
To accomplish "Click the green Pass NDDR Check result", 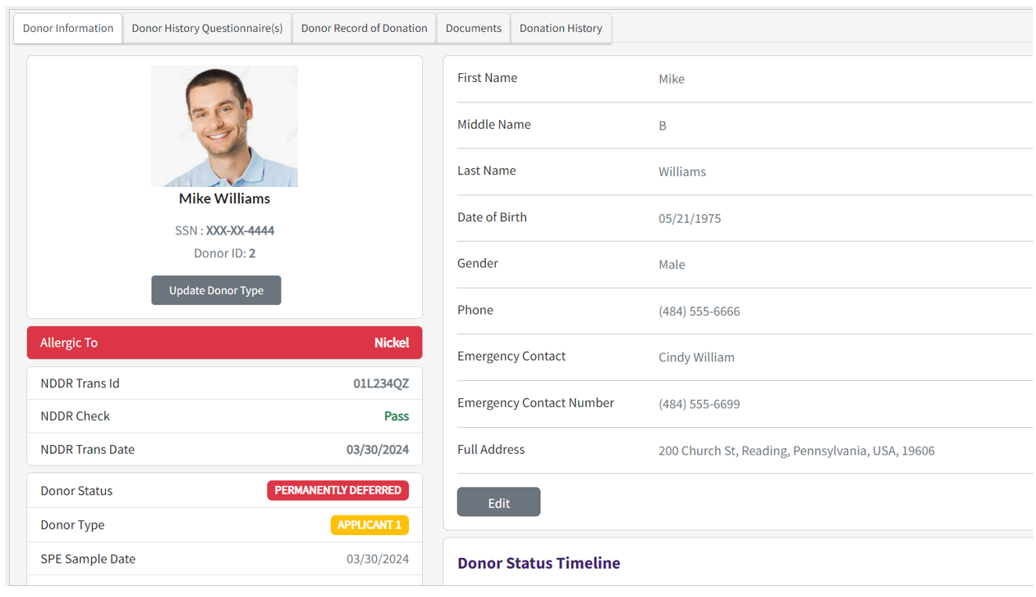I will [x=396, y=417].
